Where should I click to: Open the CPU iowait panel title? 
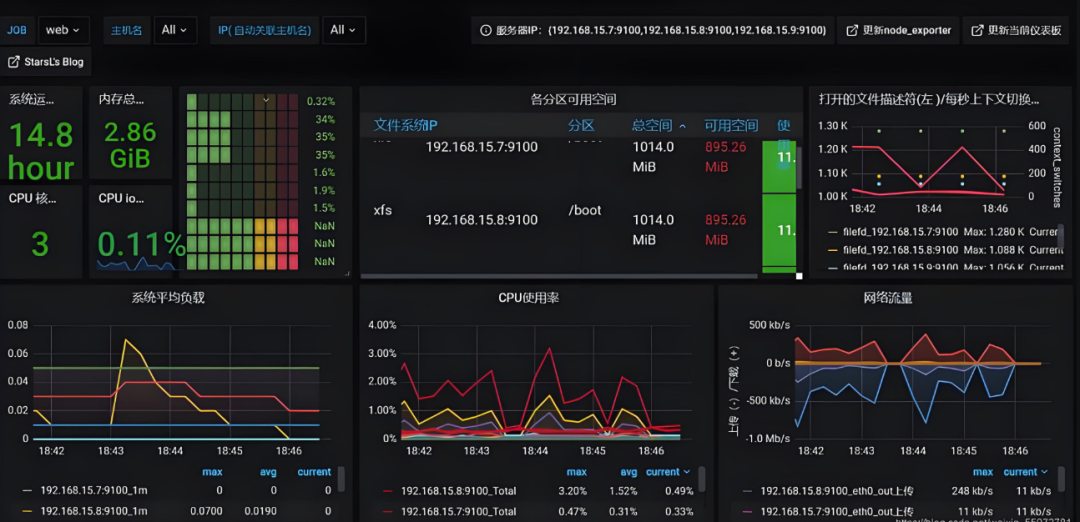pyautogui.click(x=121, y=198)
